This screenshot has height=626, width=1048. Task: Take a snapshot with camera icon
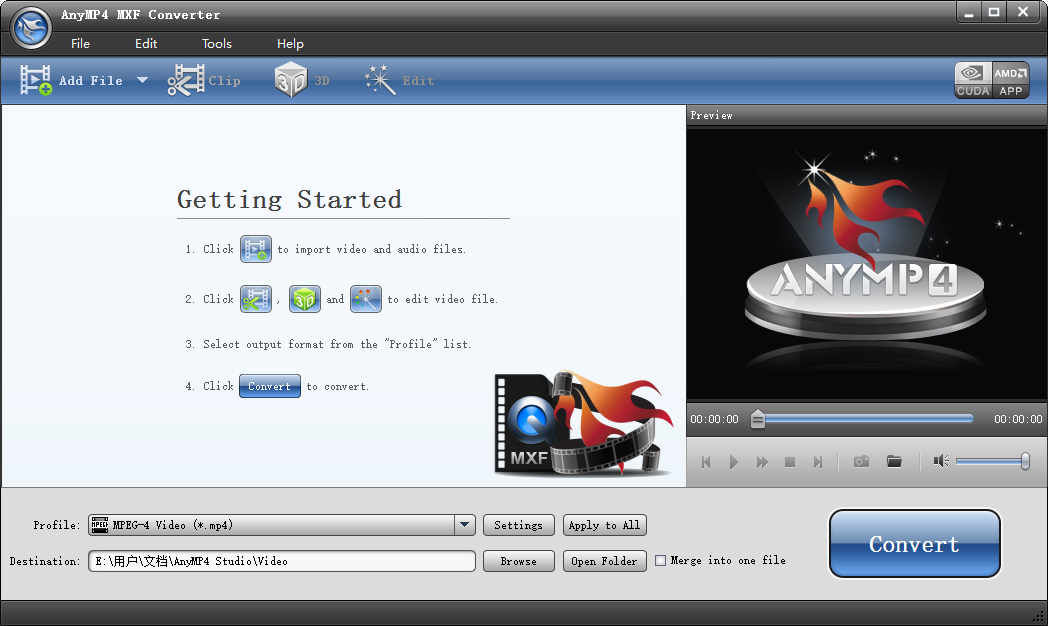[x=862, y=461]
